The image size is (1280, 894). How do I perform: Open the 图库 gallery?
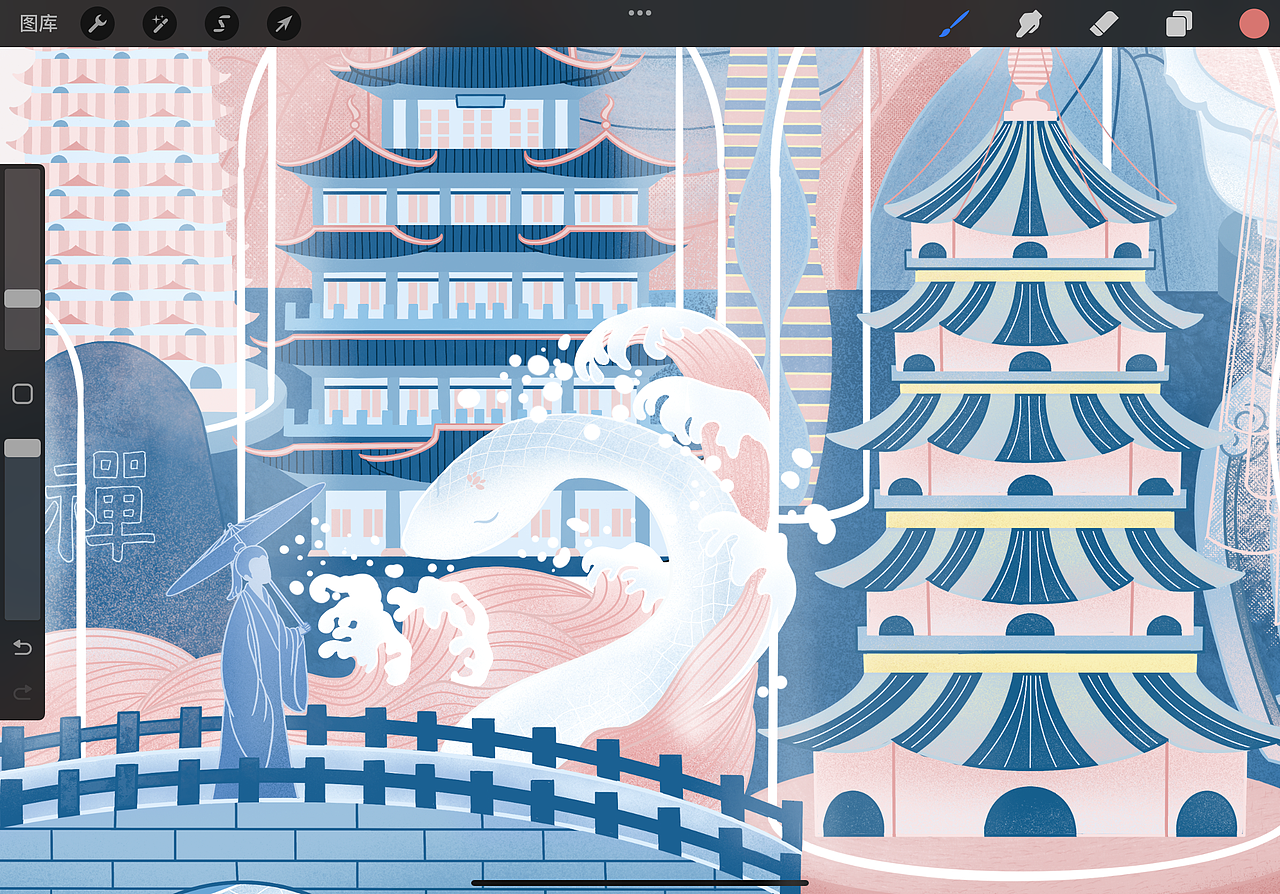tap(39, 23)
